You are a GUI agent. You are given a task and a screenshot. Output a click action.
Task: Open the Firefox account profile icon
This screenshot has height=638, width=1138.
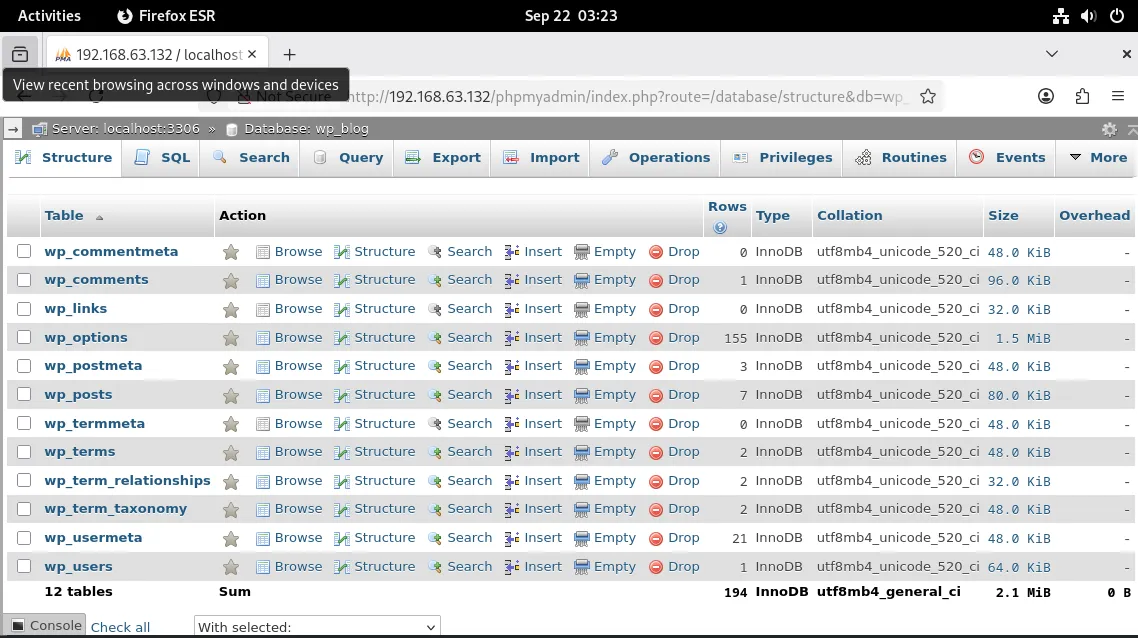point(1046,97)
